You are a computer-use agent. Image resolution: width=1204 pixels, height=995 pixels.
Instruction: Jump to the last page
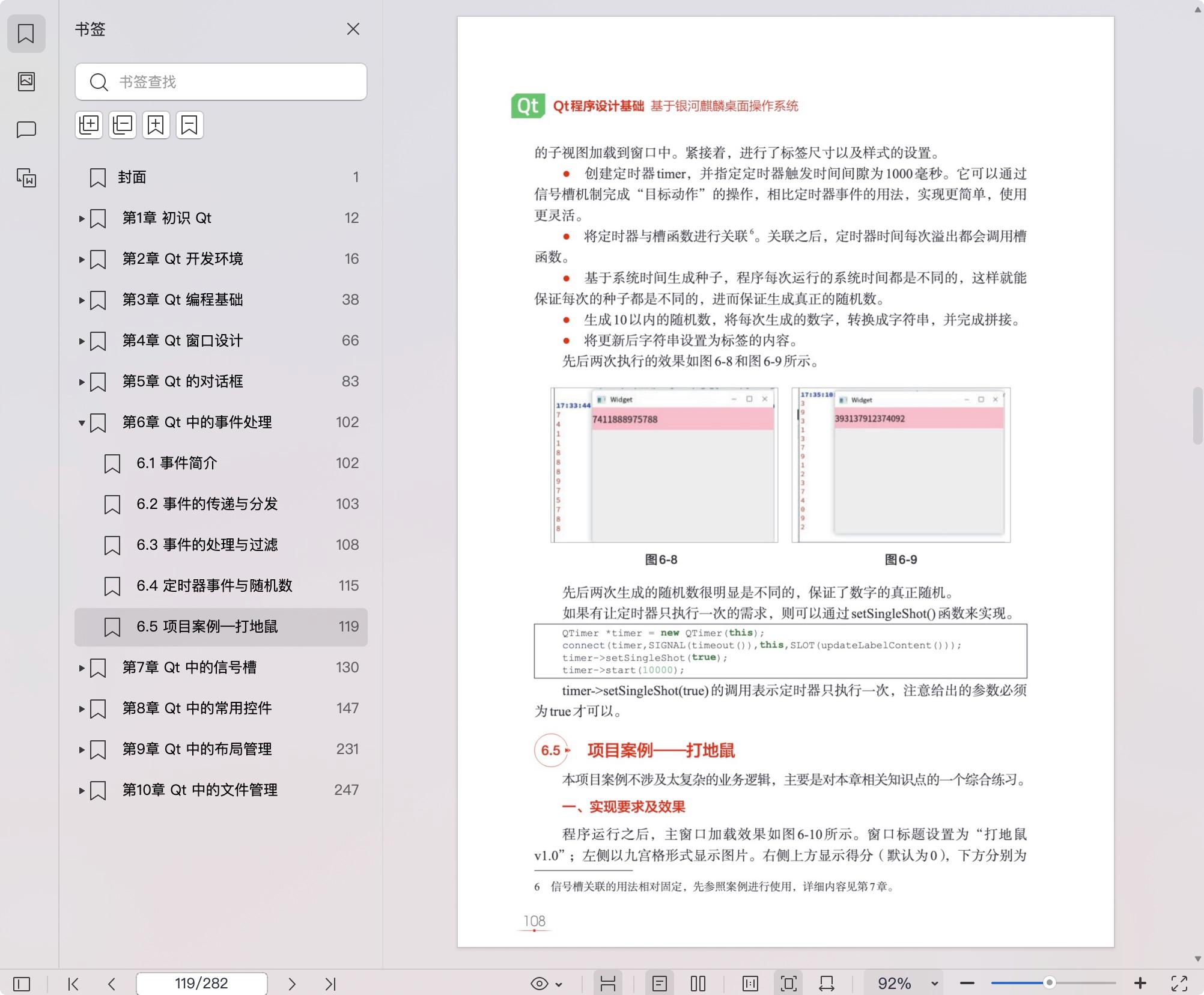pyautogui.click(x=330, y=984)
